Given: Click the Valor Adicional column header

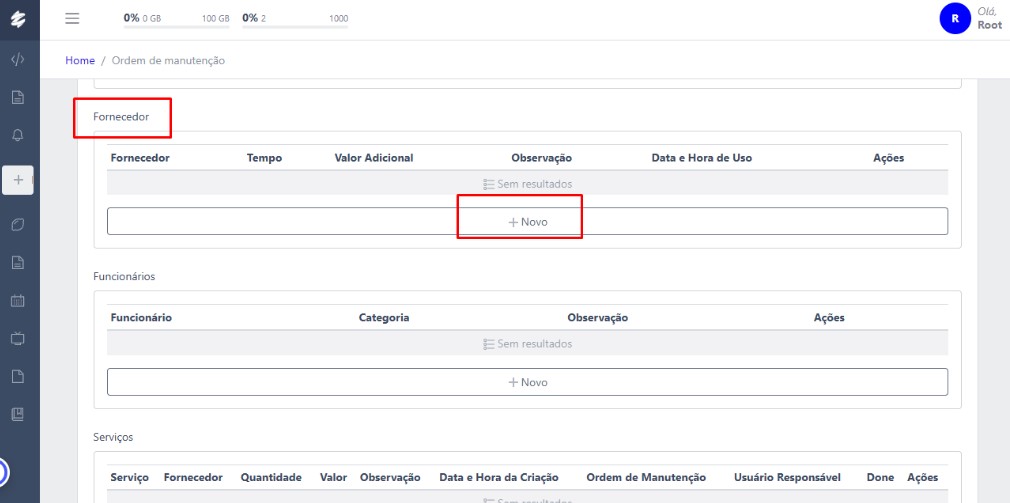Looking at the screenshot, I should tap(373, 158).
